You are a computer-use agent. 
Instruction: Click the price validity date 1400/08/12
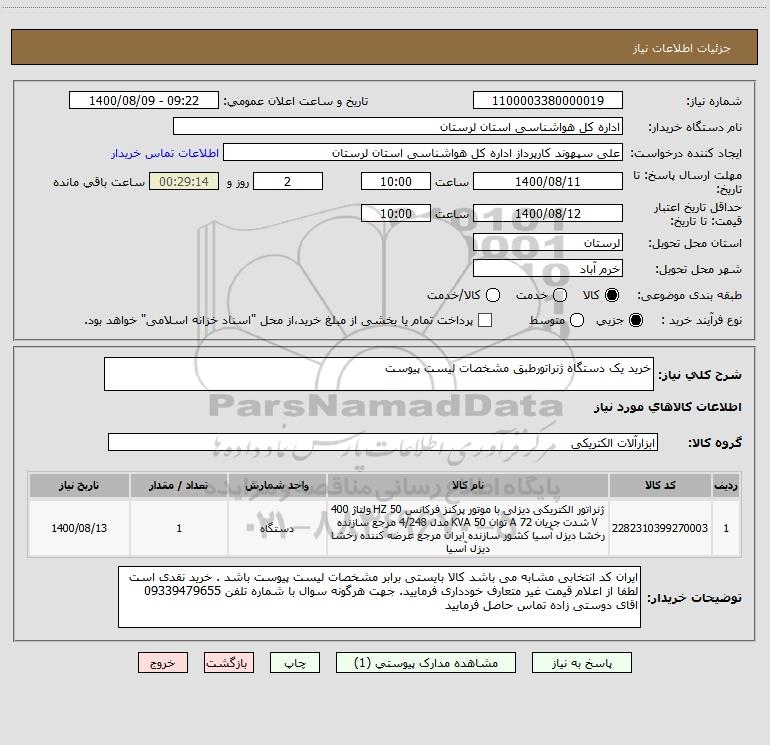click(548, 213)
